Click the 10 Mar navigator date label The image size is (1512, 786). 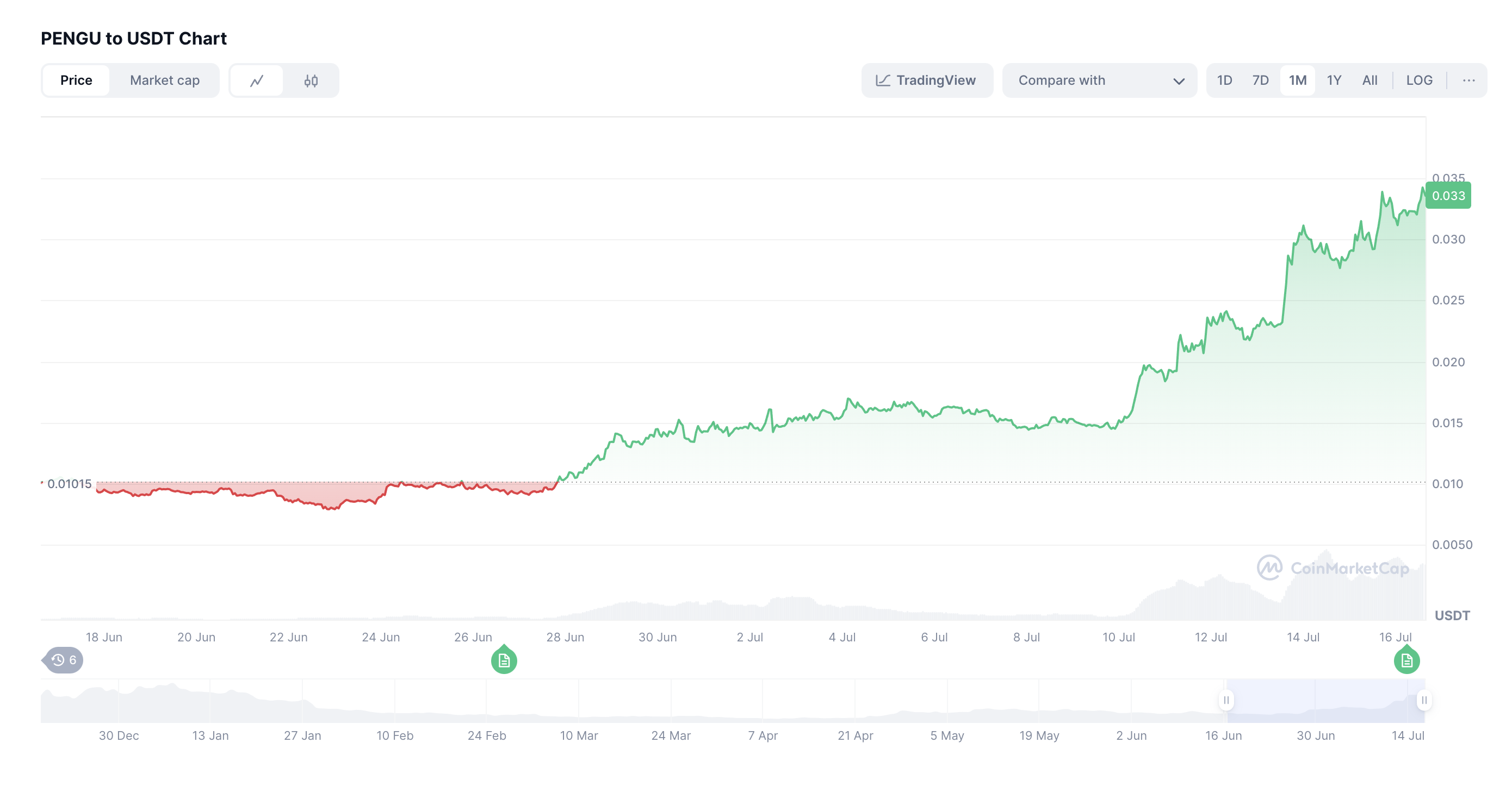[578, 735]
